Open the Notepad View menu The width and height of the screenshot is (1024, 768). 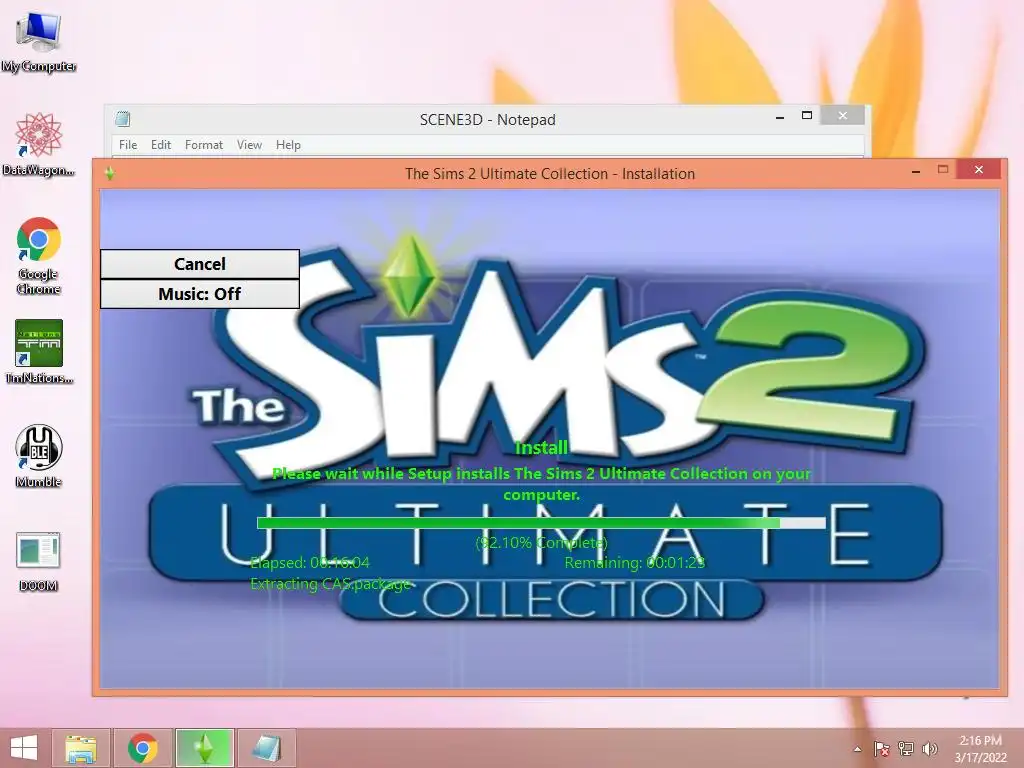tap(249, 144)
